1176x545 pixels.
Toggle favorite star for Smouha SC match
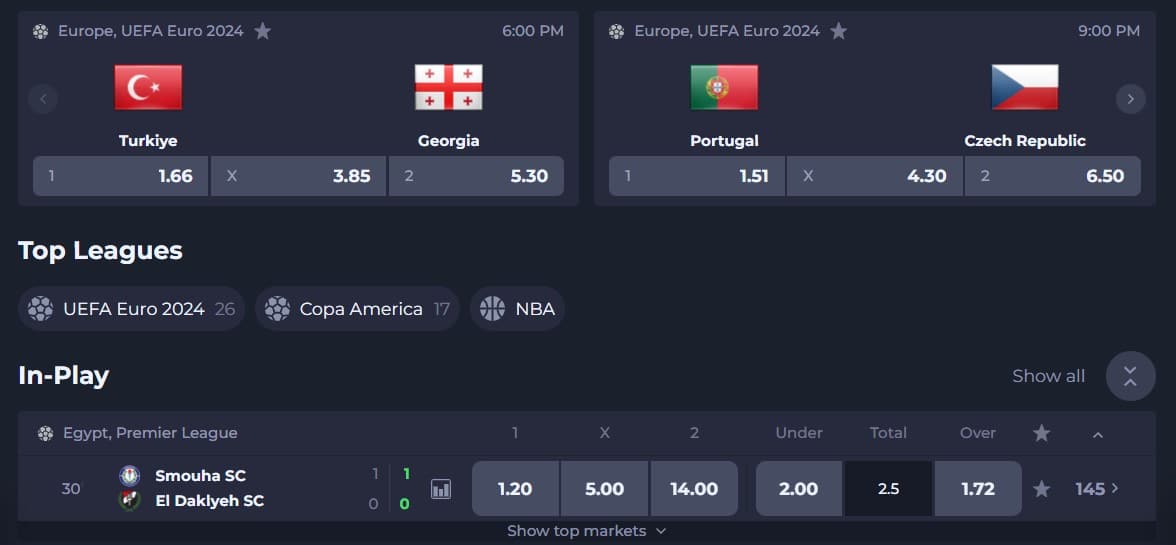click(x=1041, y=489)
